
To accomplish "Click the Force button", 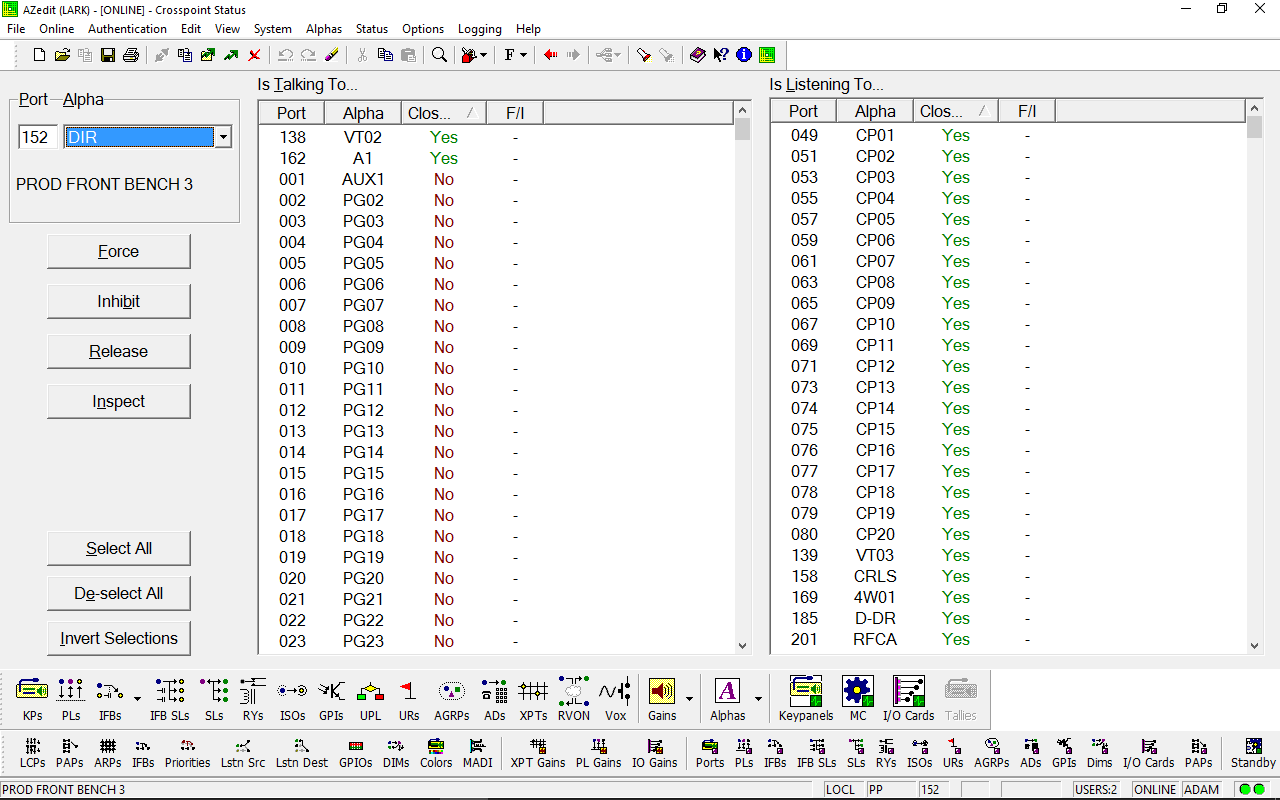I will coord(118,251).
